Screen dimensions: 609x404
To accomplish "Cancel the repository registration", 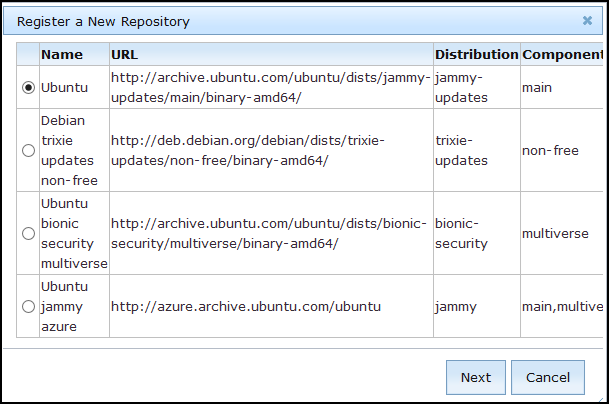I will (x=548, y=377).
